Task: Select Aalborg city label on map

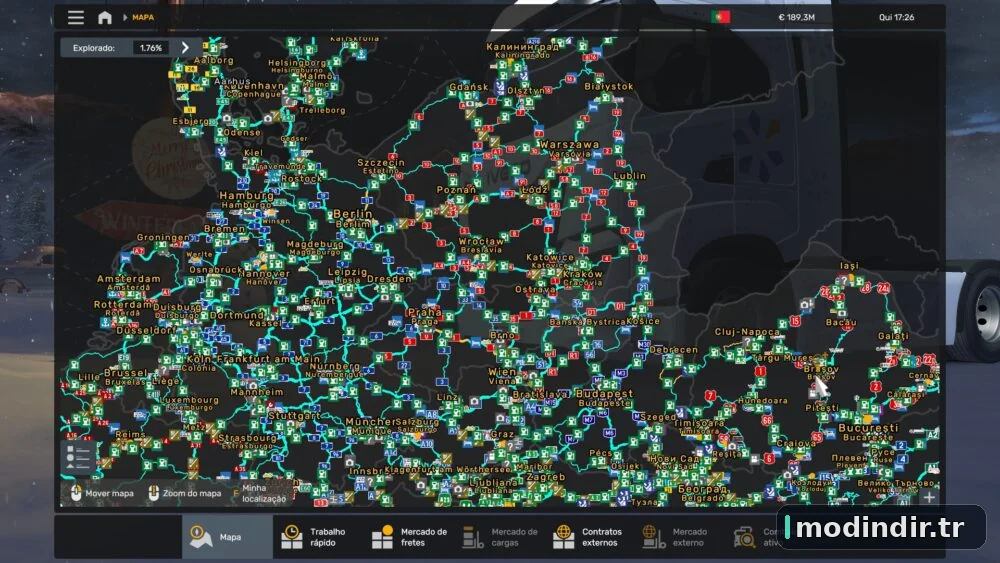Action: [x=214, y=61]
